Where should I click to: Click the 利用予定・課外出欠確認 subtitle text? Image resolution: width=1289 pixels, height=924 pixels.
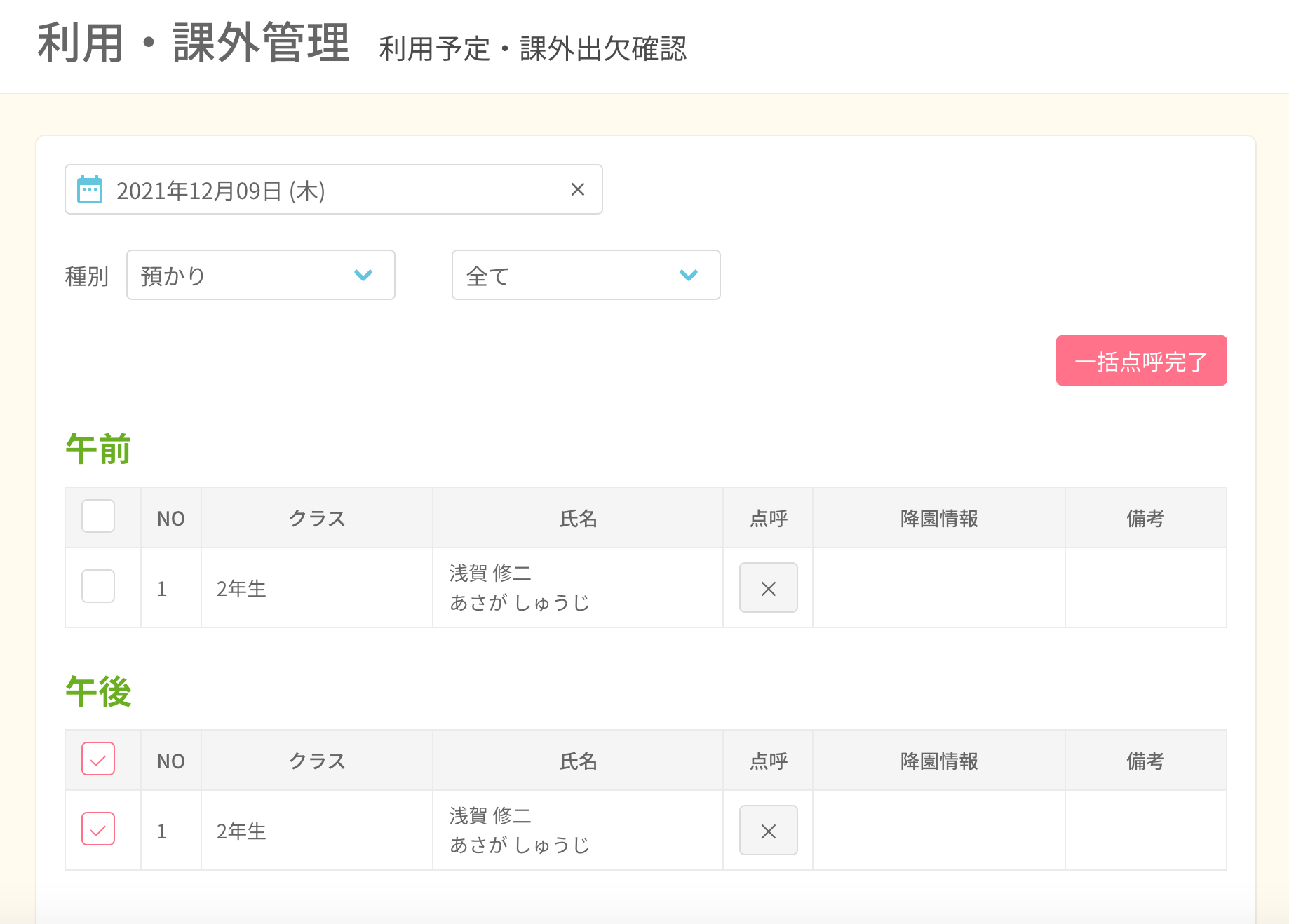click(x=533, y=49)
